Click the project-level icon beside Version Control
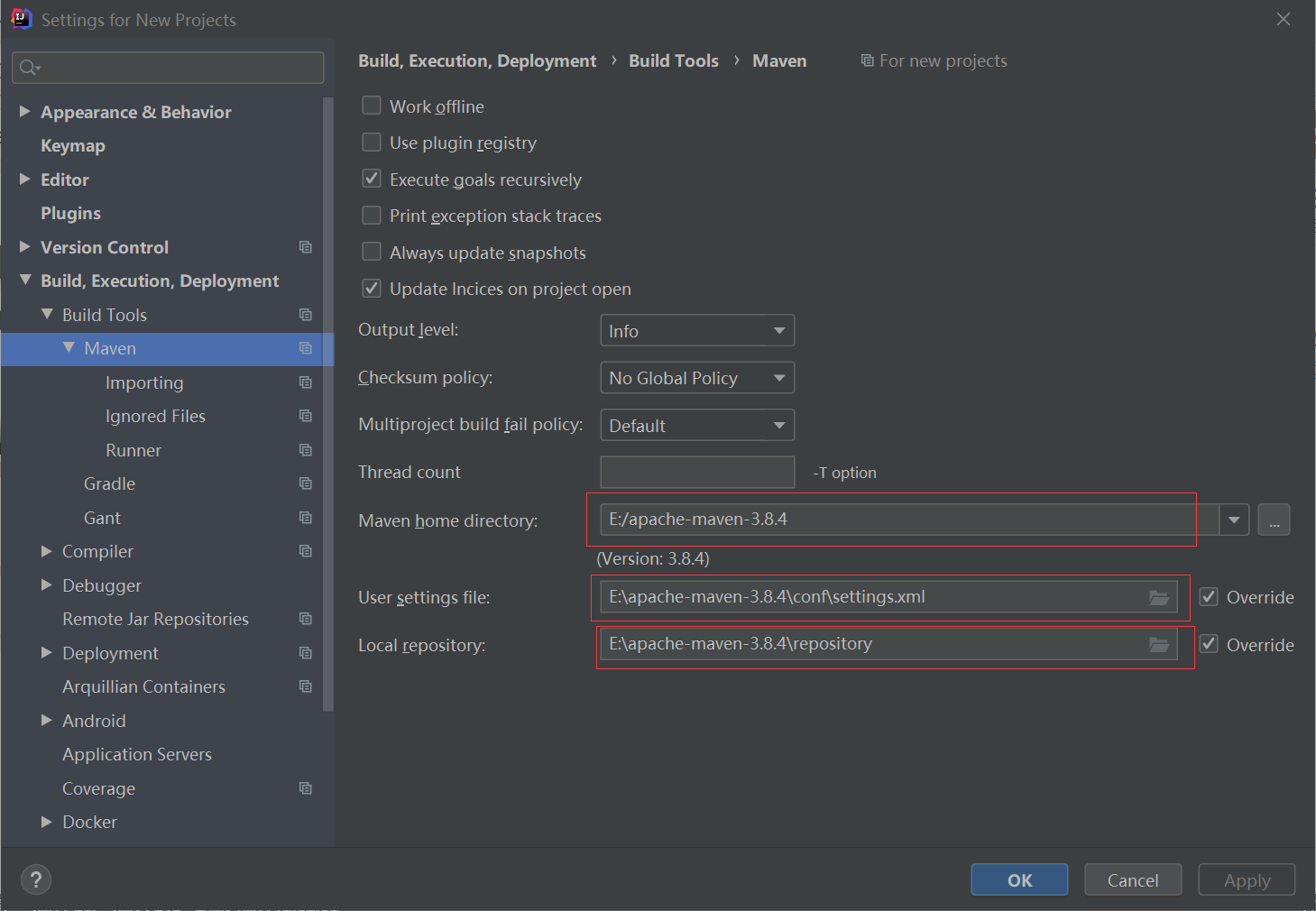 point(306,247)
